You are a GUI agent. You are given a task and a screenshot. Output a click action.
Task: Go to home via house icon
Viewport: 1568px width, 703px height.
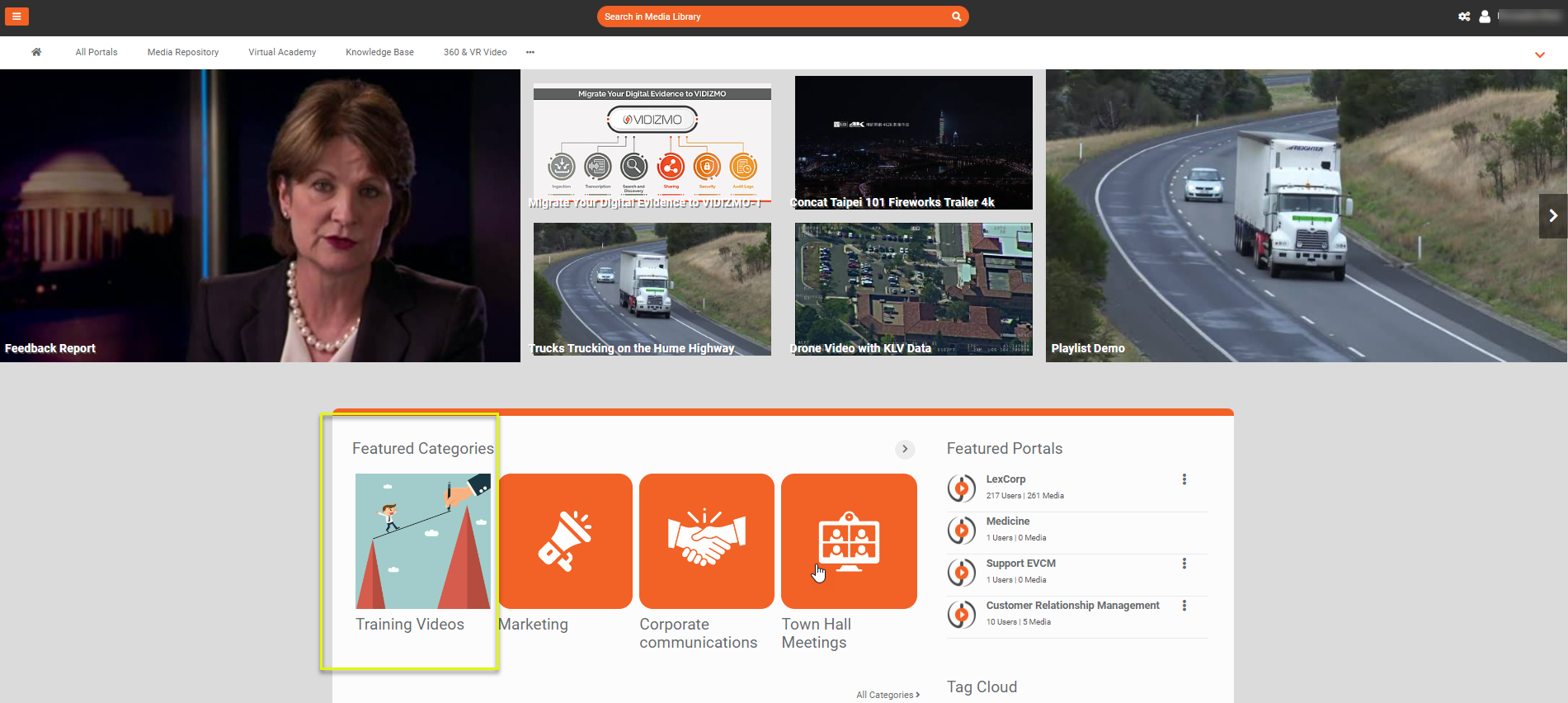coord(36,52)
